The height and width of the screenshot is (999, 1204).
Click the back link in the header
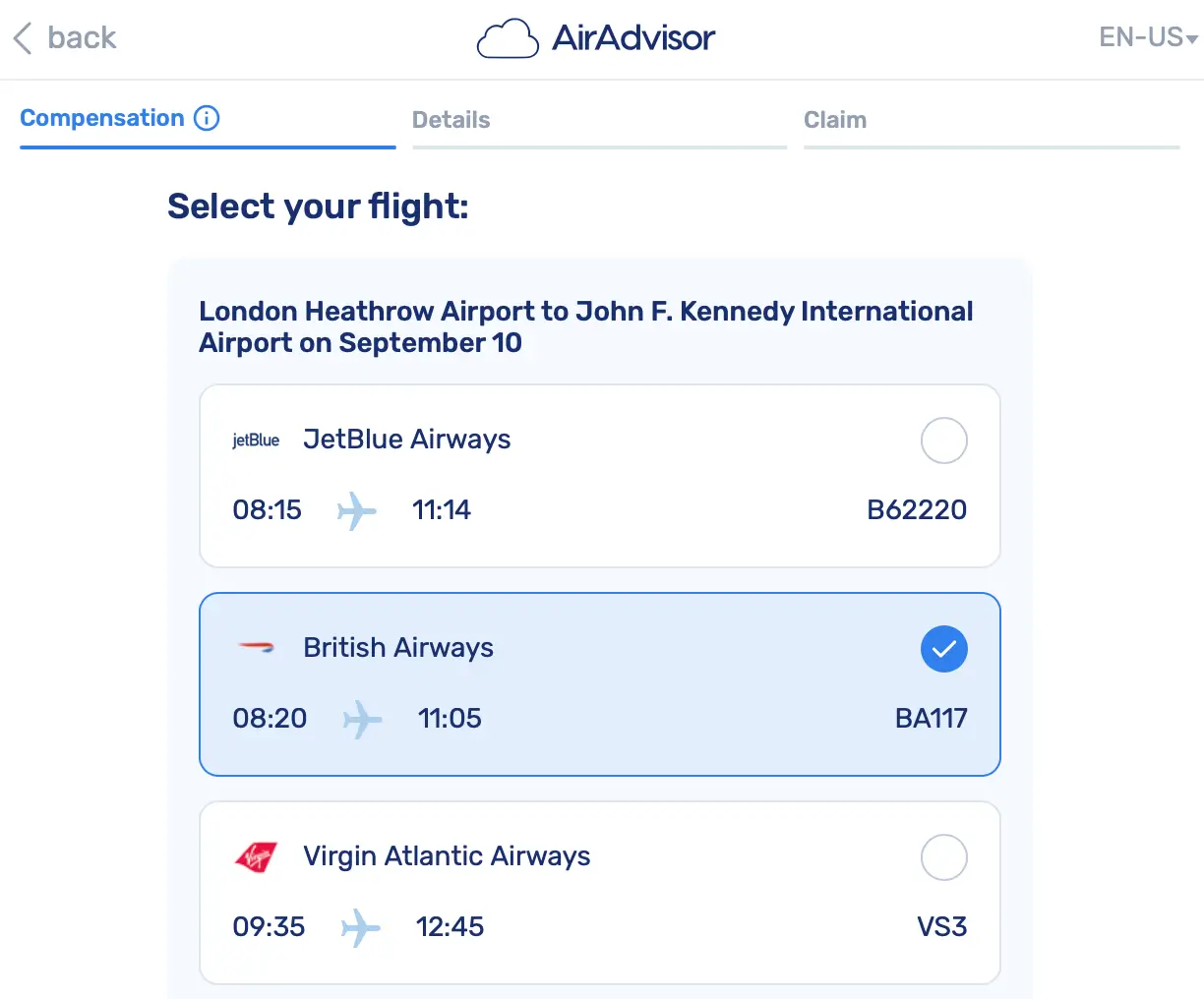83,37
